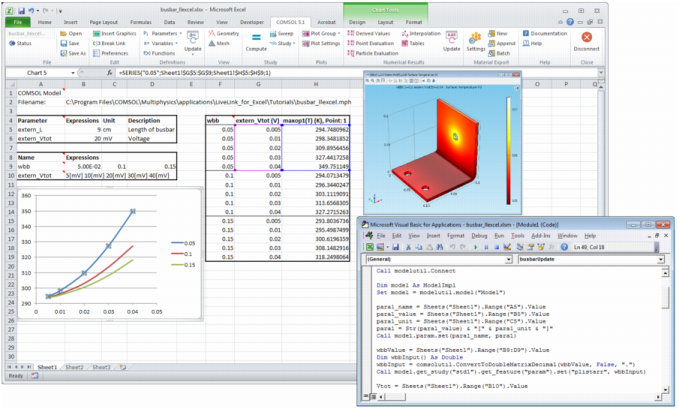The height and width of the screenshot is (409, 679).
Task: Click the Interpolation icon
Action: pos(404,33)
